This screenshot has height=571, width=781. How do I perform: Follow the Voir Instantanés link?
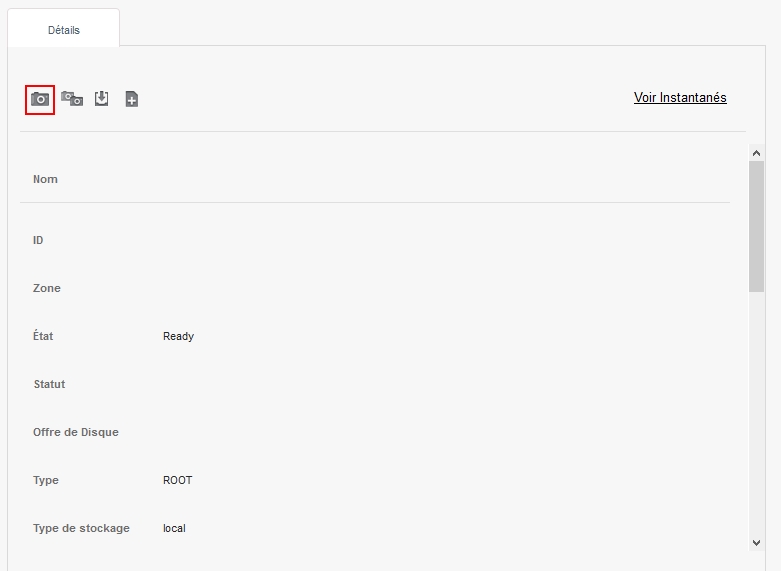coord(680,97)
